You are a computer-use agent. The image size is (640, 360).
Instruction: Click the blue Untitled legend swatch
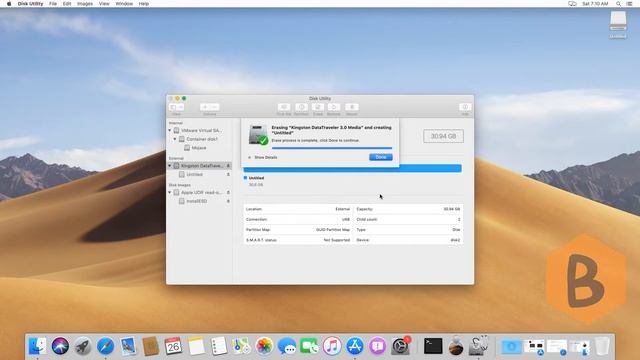coord(245,178)
